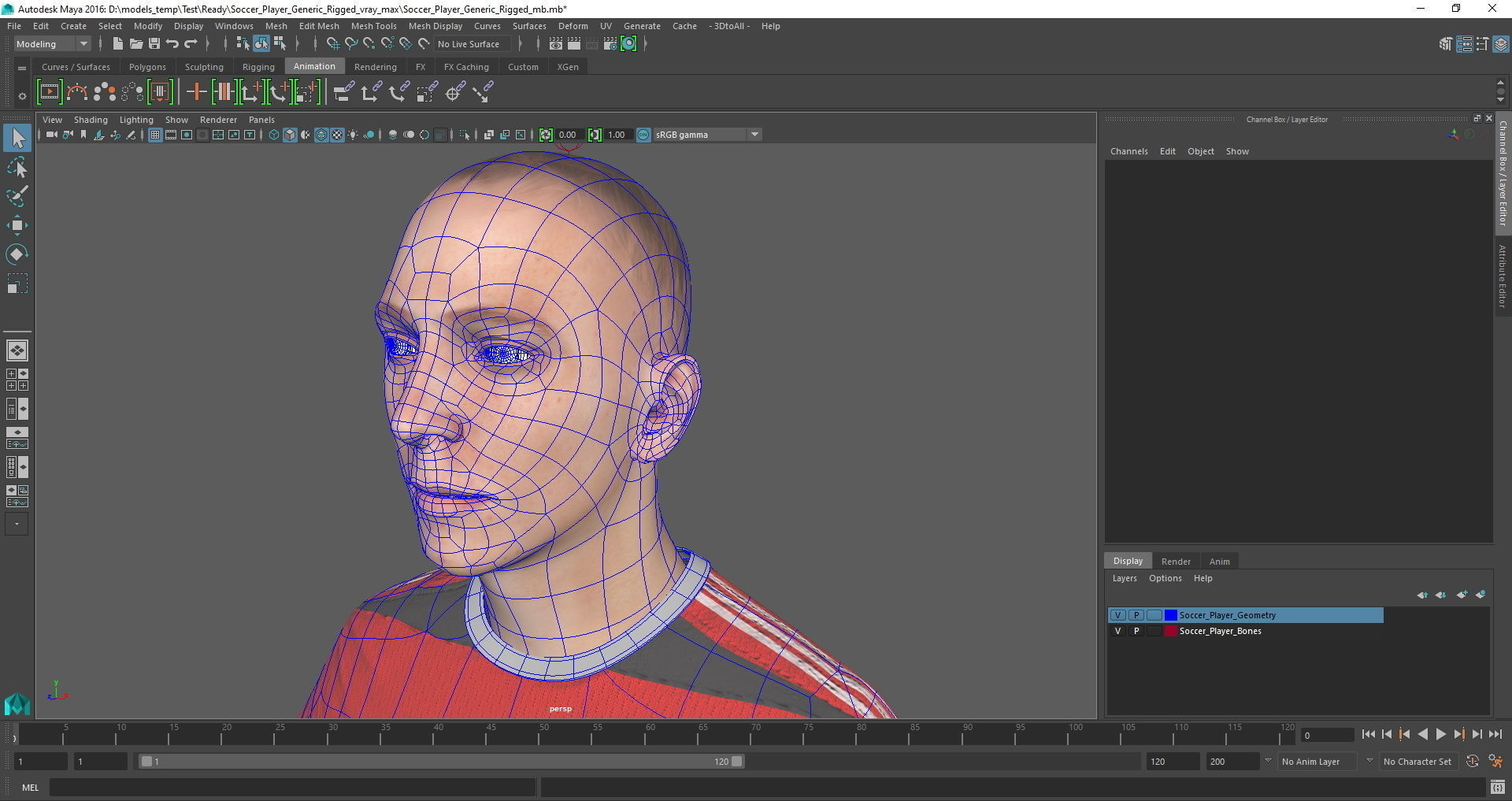Click Soccer_Player_Geometry layer color swatch

point(1171,615)
